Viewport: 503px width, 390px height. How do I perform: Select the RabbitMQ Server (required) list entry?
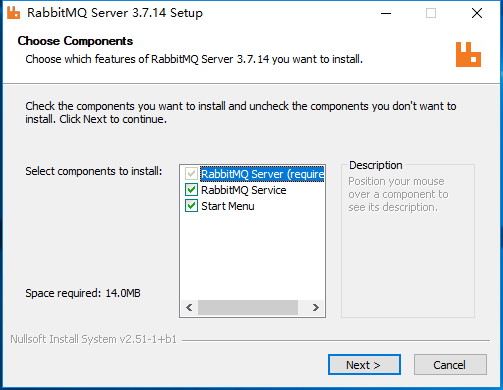tap(262, 174)
